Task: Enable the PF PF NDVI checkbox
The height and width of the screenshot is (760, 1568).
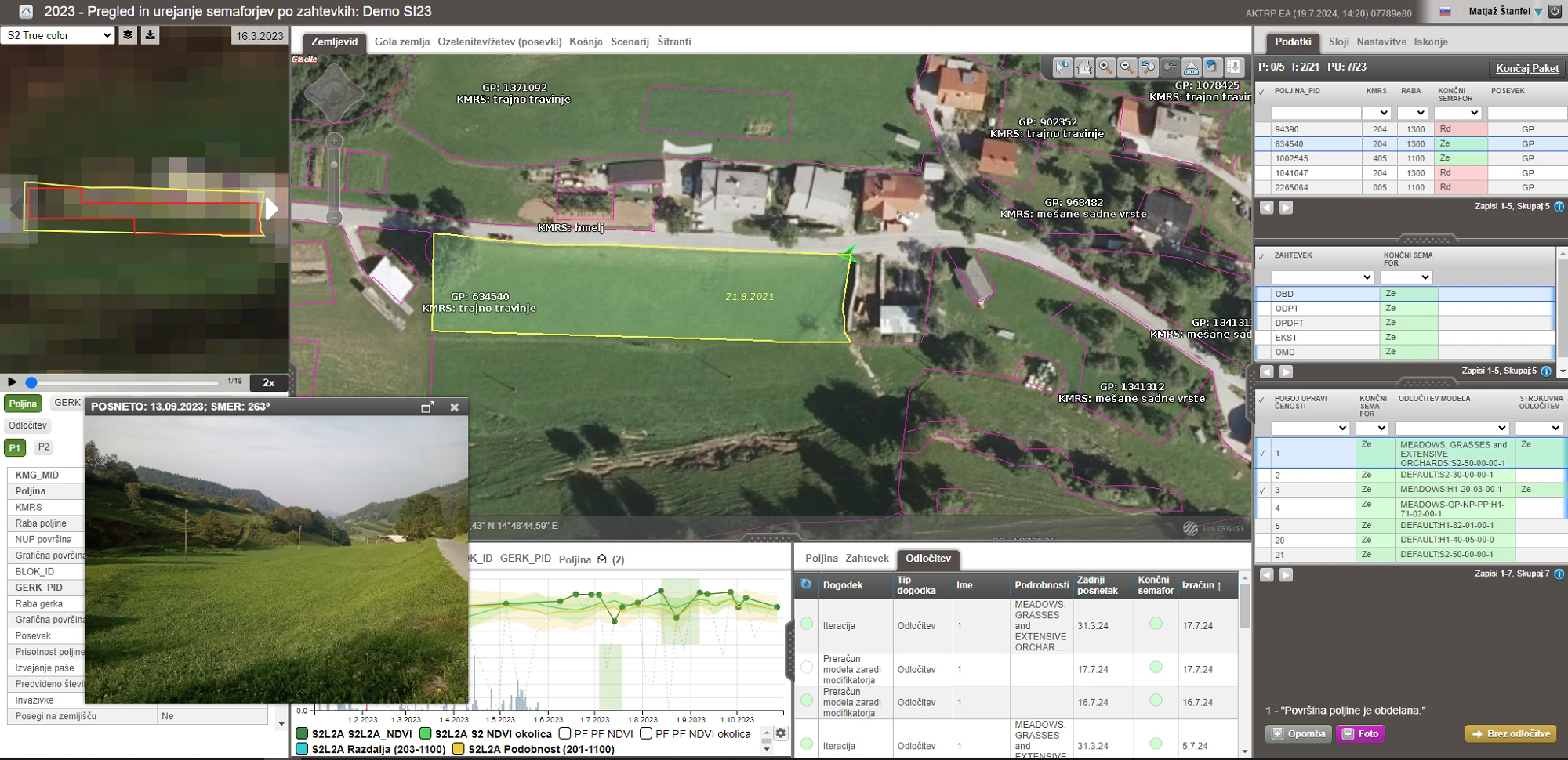Action: [x=564, y=734]
